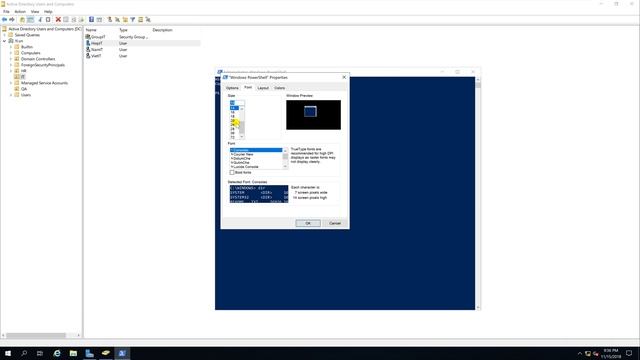Open the File menu
Viewport: 640px width, 360px height.
(x=6, y=11)
